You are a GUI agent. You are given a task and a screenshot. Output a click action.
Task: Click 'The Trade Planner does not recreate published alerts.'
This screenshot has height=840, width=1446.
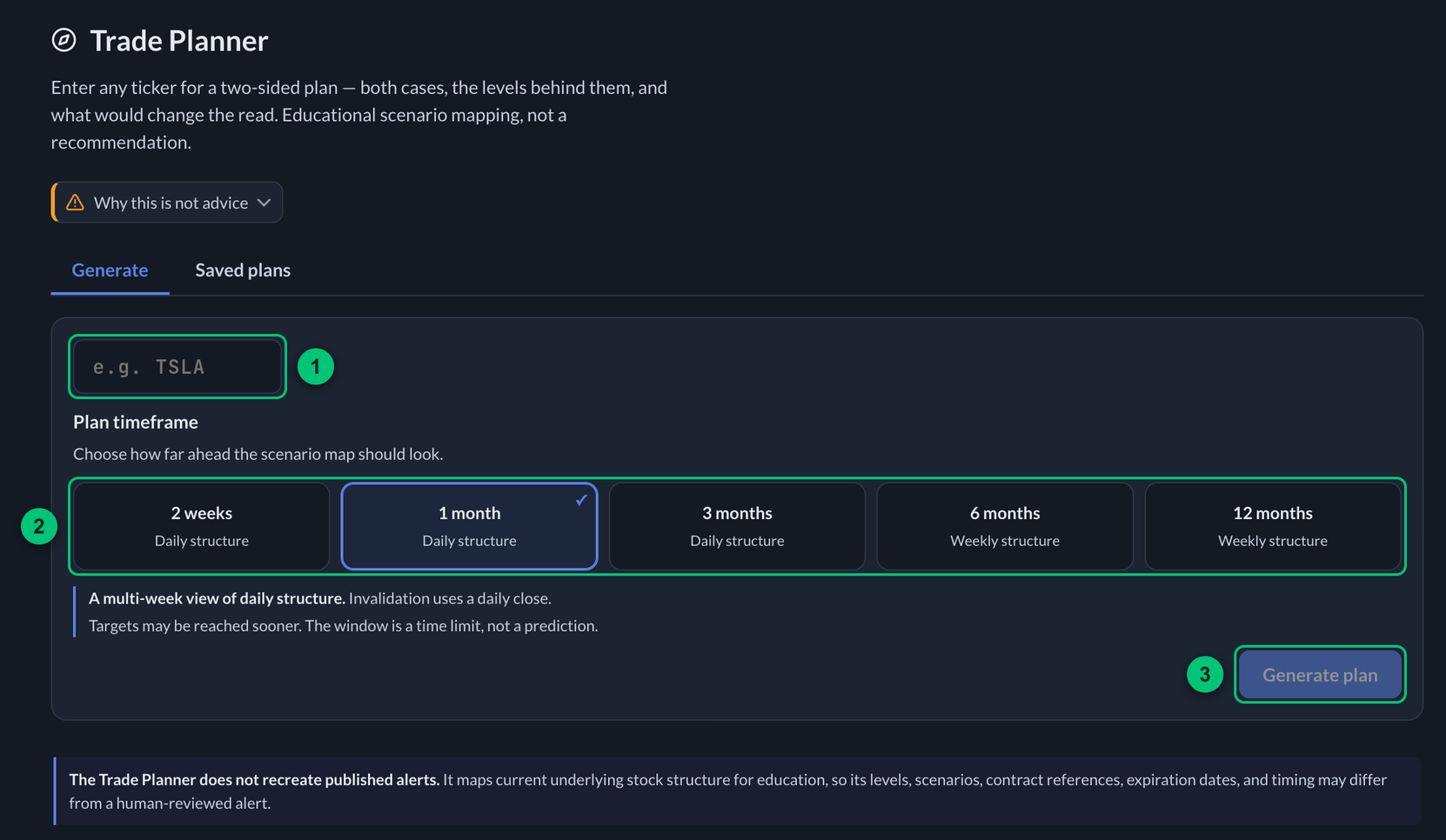254,779
